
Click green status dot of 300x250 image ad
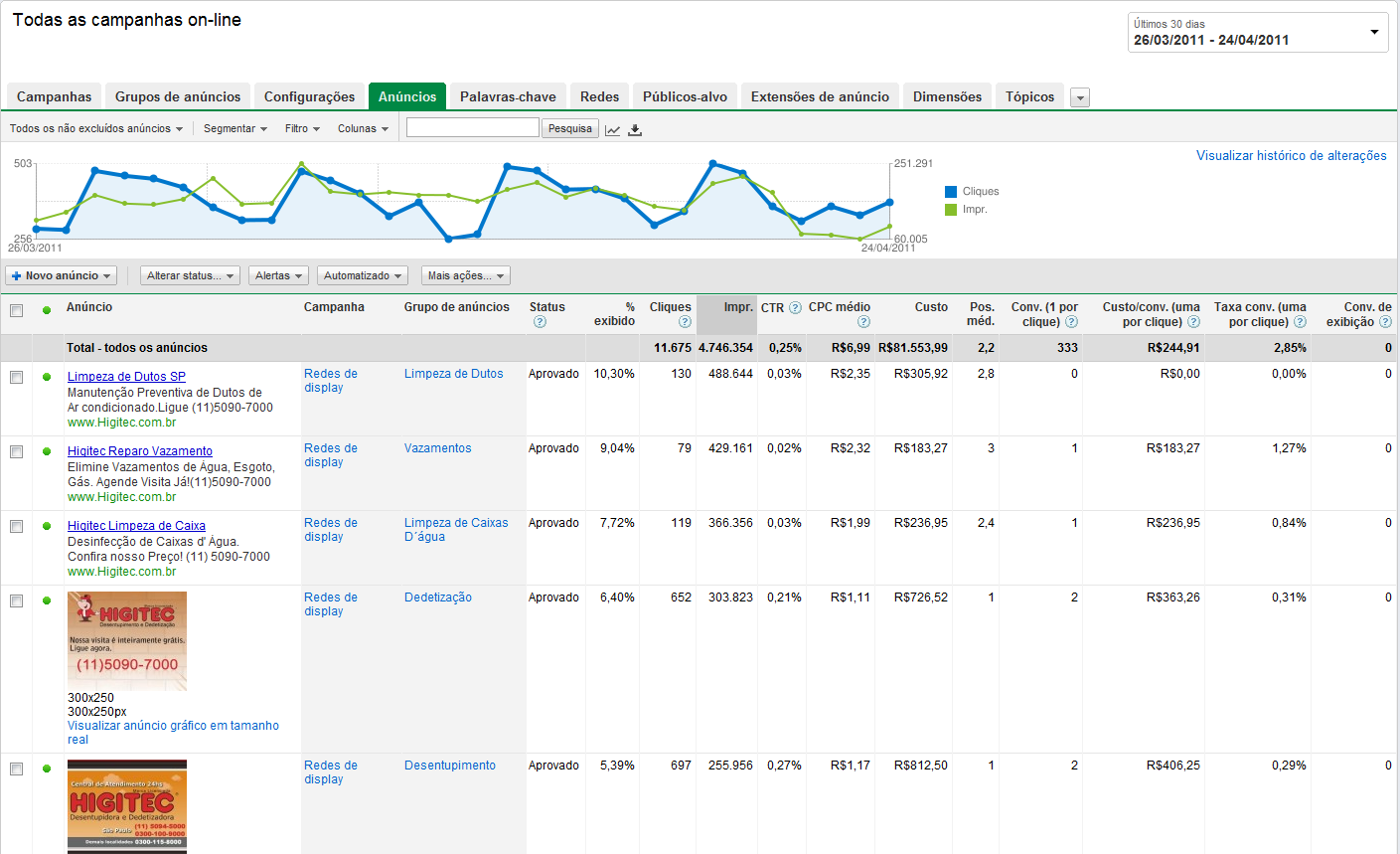[x=47, y=600]
